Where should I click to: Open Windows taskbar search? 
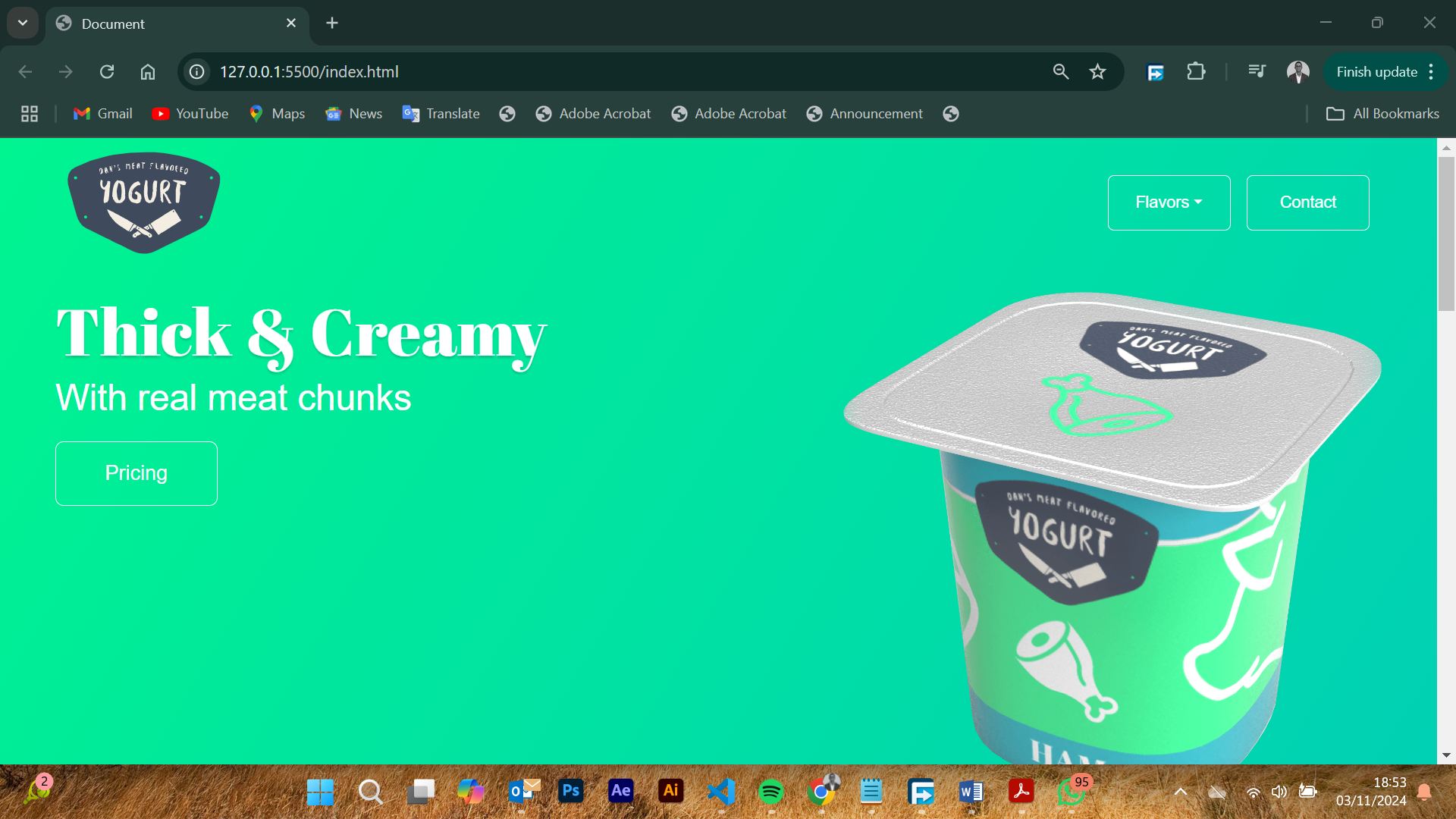pyautogui.click(x=370, y=792)
